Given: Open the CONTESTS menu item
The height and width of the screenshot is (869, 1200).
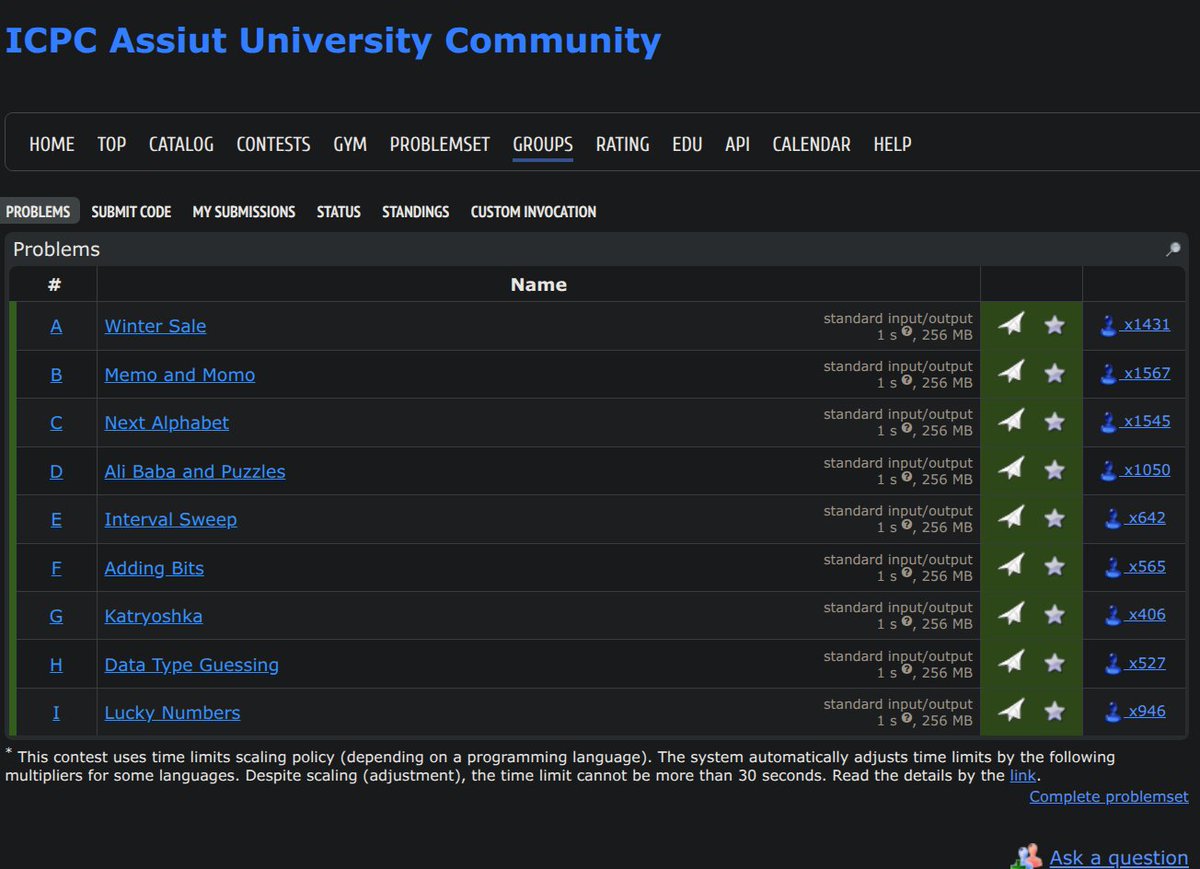Looking at the screenshot, I should [x=273, y=144].
